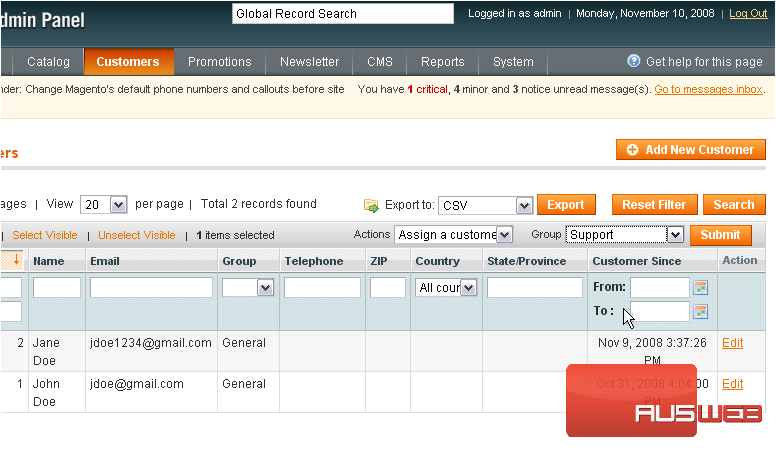This screenshot has height=450, width=776.
Task: Follow the 'Go to messages inbox' link
Action: [708, 90]
